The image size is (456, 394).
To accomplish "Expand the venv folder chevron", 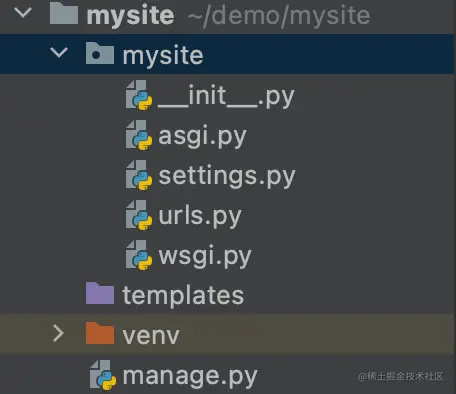I will point(58,334).
